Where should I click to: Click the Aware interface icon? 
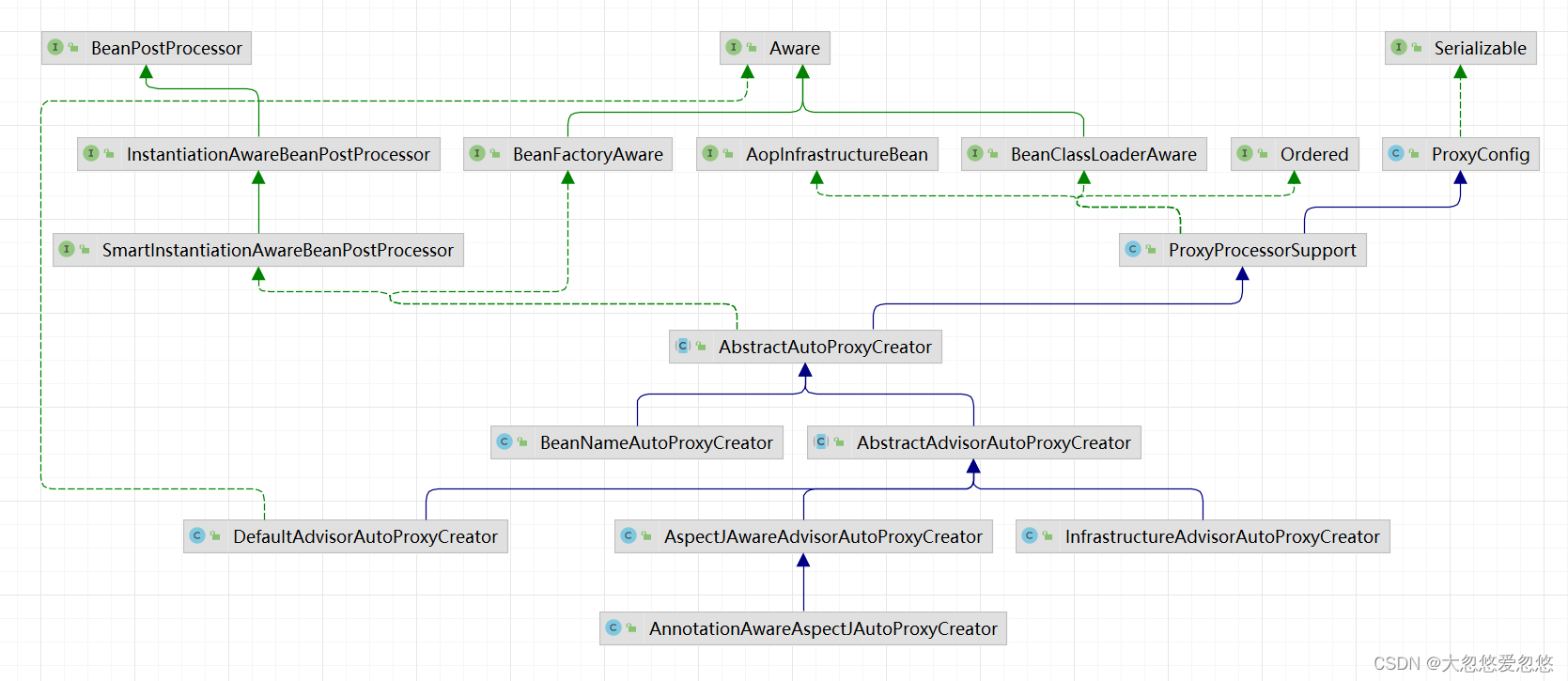point(734,47)
